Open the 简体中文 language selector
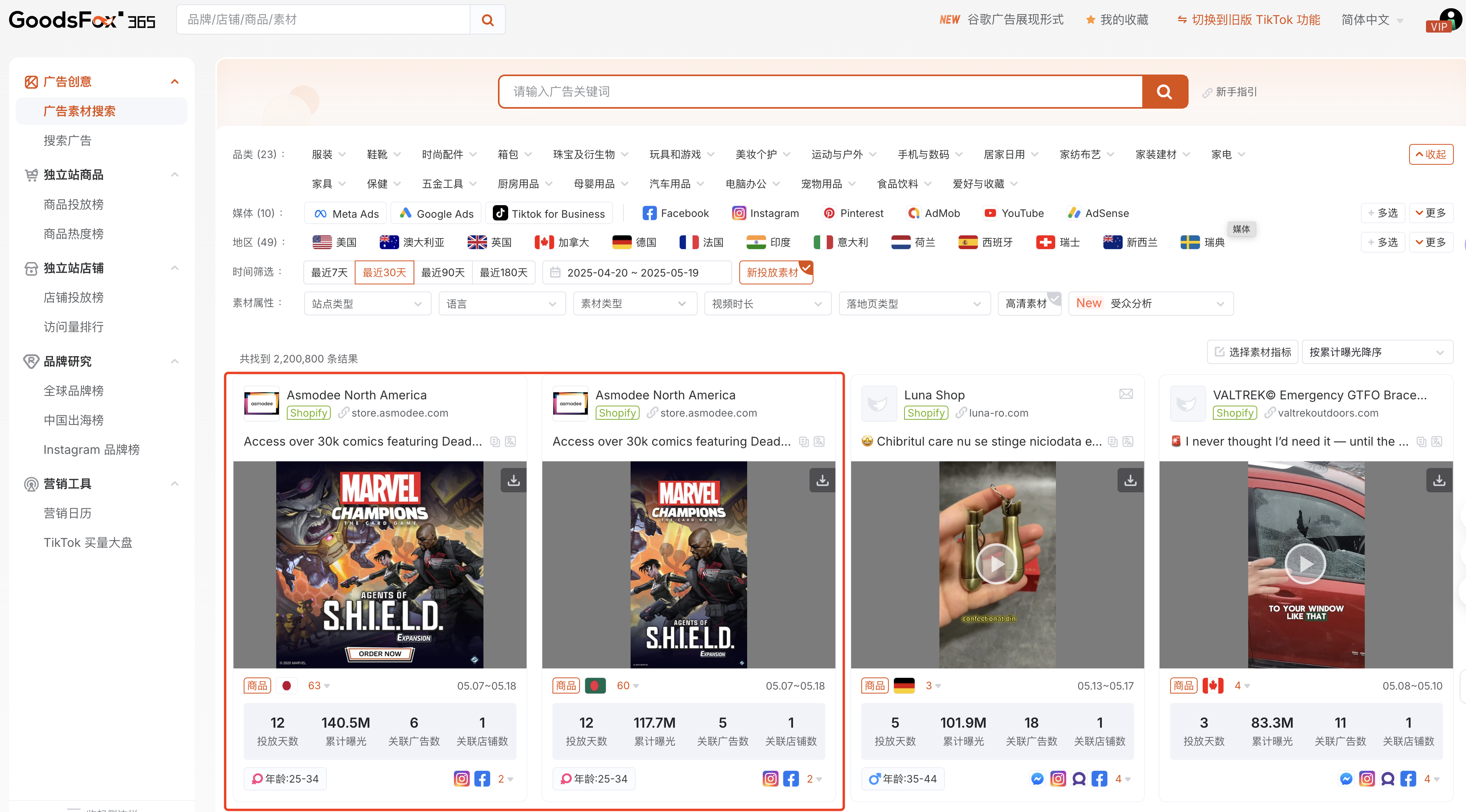Screen dimensions: 1466x812 click(x=1372, y=20)
